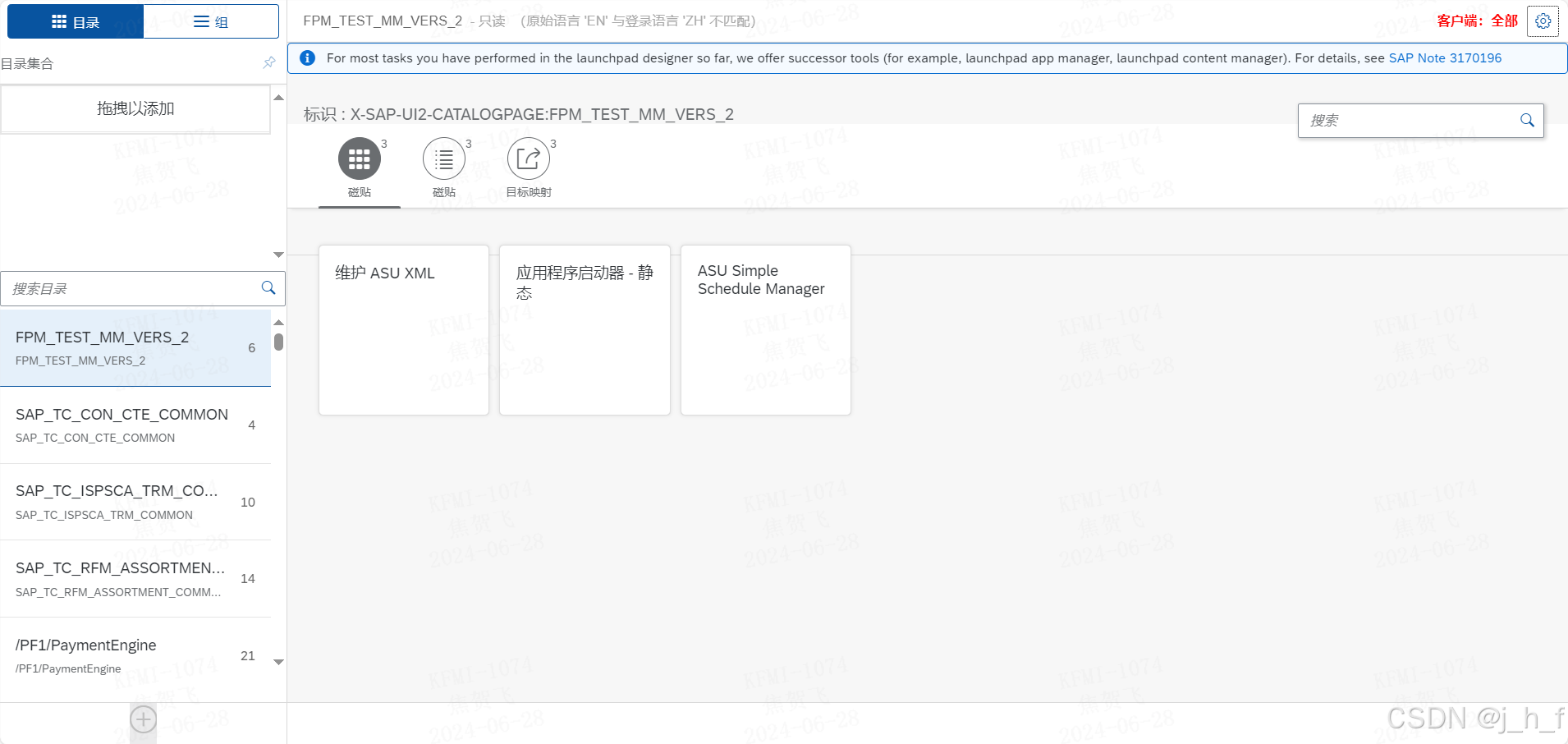Open the 维护 ASU XML tile
The width and height of the screenshot is (1568, 744).
[x=404, y=330]
